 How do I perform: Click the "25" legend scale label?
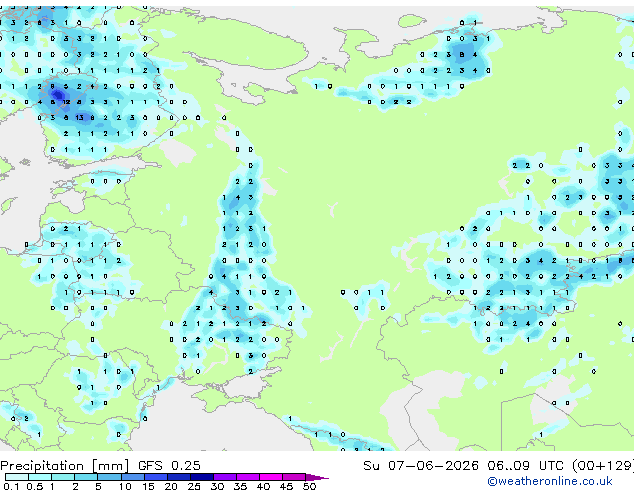point(194,486)
